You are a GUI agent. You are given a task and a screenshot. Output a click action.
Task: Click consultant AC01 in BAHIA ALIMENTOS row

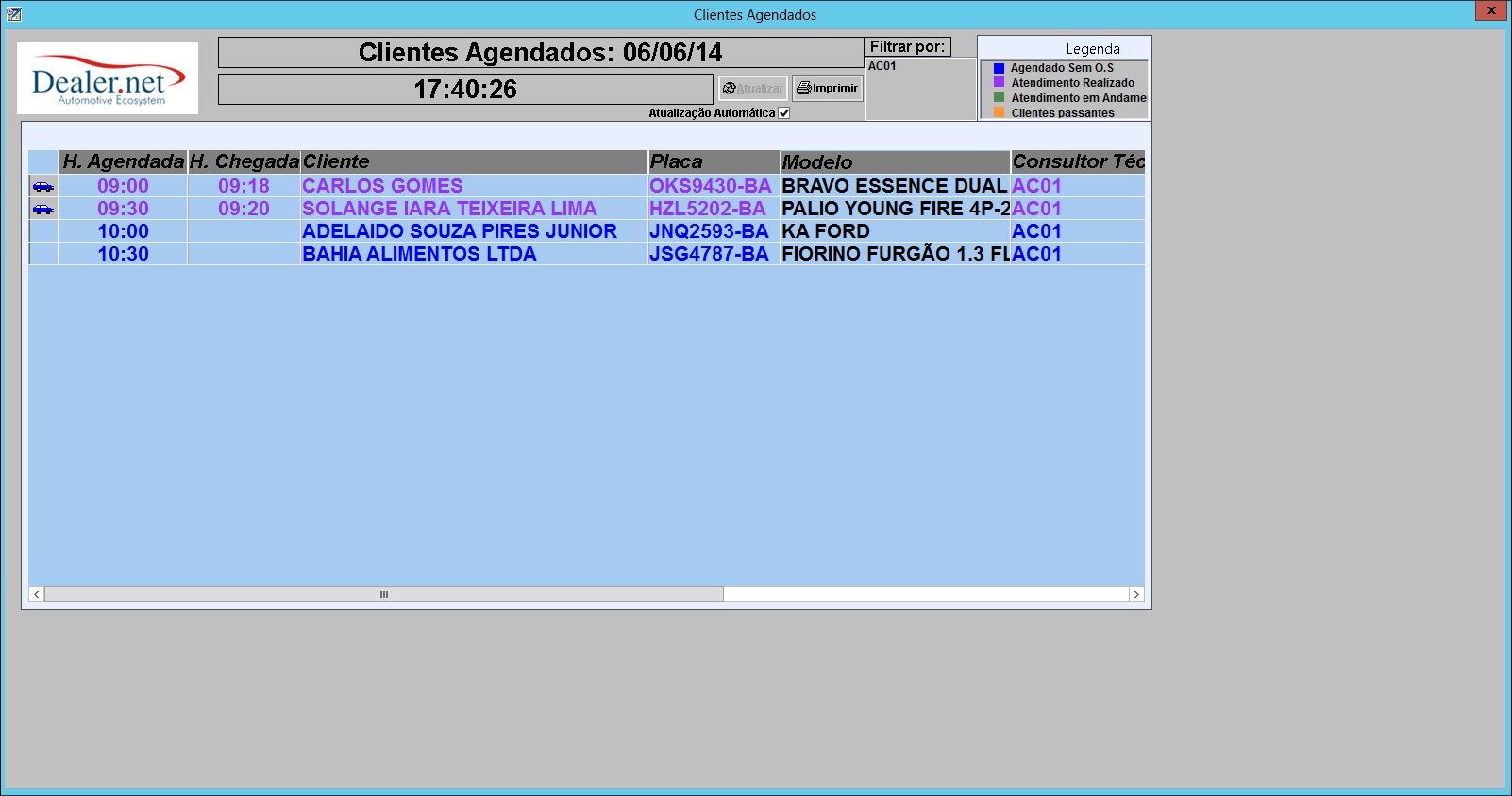(x=1037, y=254)
